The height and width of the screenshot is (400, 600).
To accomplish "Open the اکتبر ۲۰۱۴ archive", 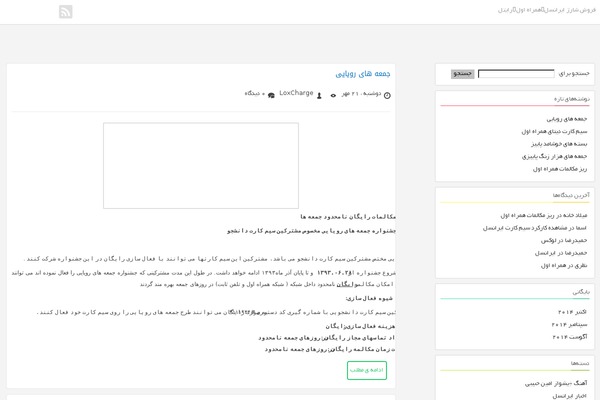I will (x=572, y=312).
